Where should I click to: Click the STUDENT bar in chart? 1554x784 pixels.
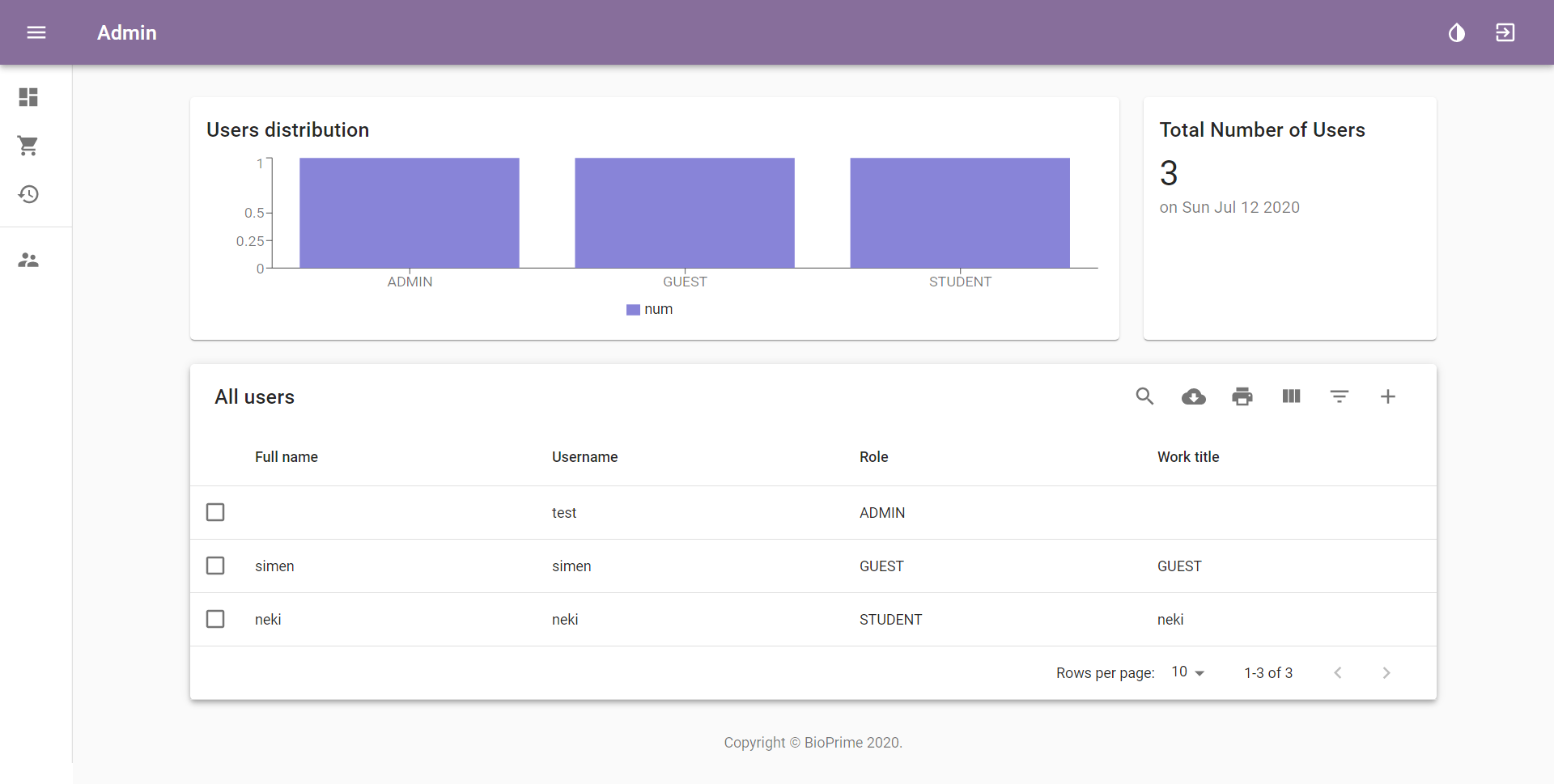(960, 213)
